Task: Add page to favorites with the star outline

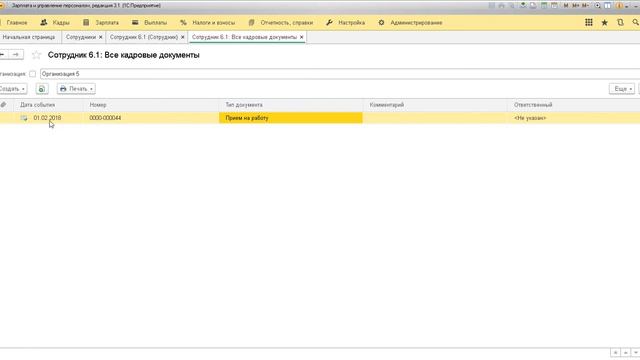Action: point(36,55)
